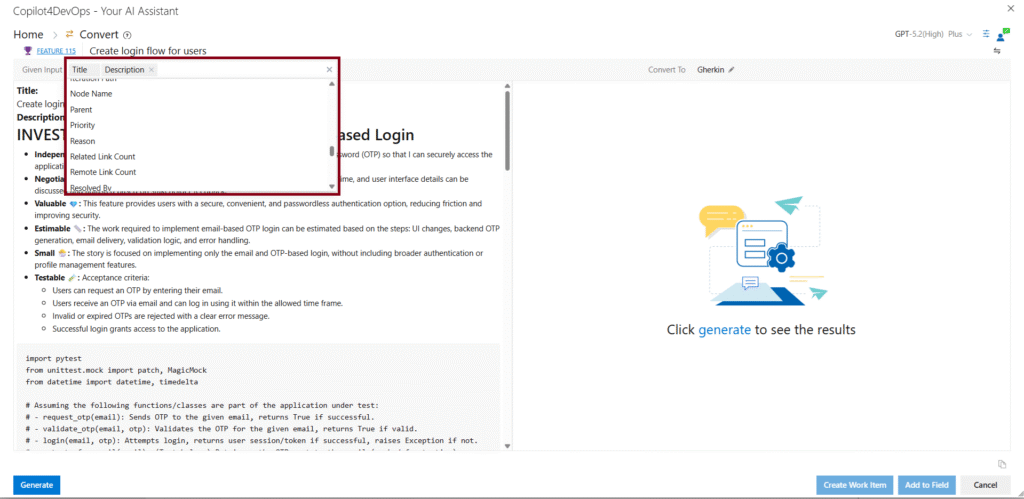Click the Add to Field button

tap(927, 485)
